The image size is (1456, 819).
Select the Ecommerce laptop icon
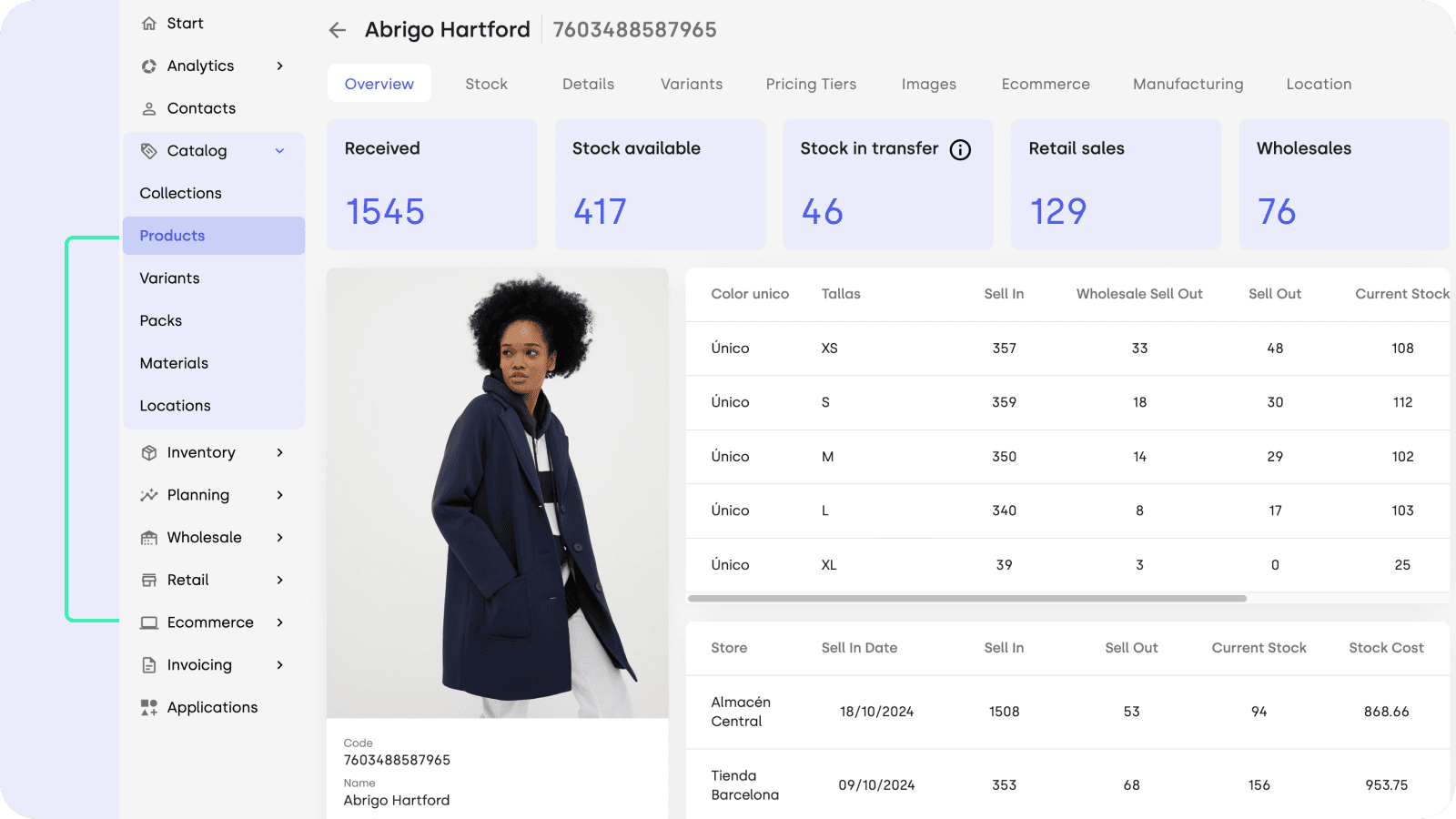148,622
